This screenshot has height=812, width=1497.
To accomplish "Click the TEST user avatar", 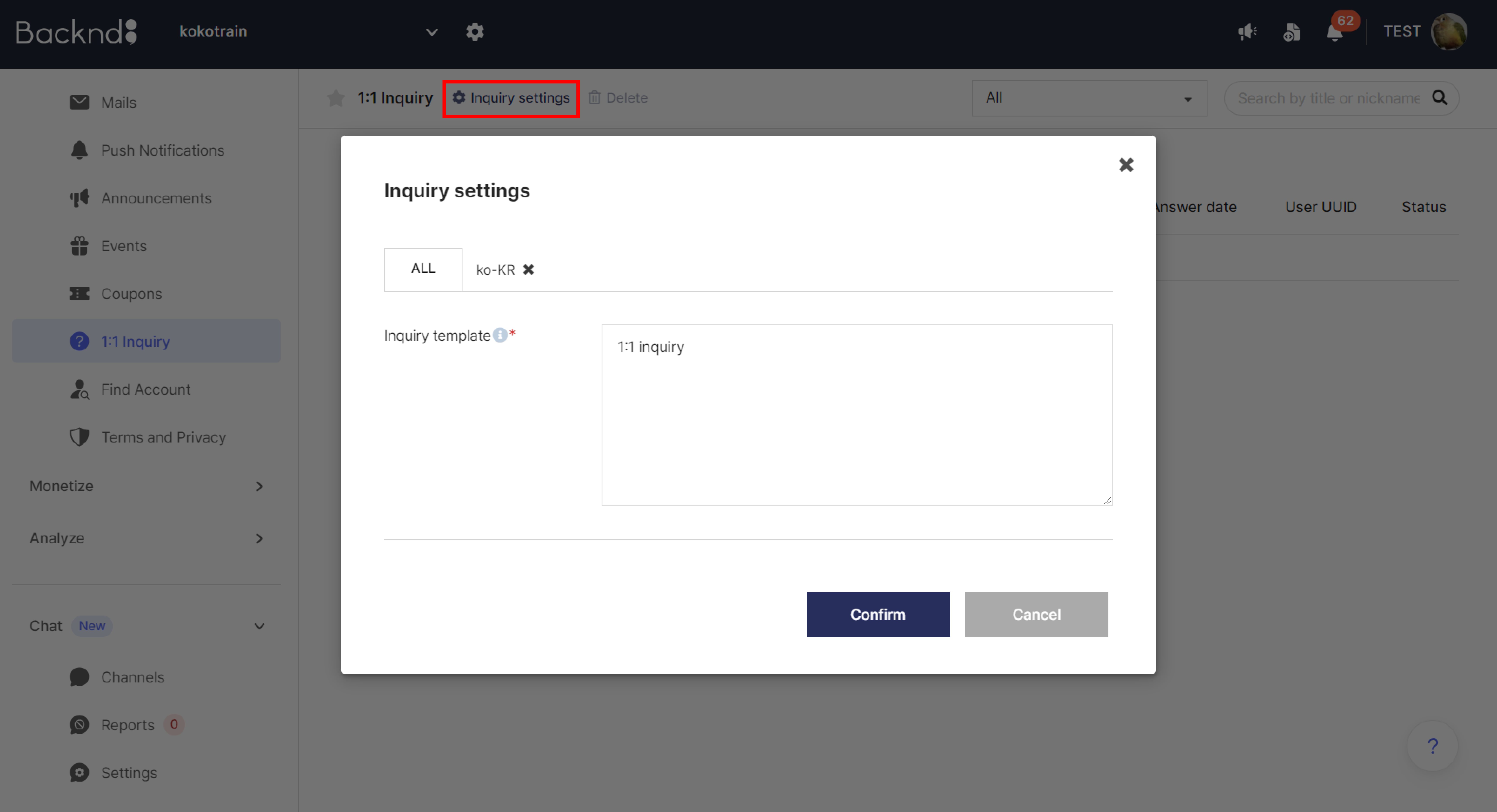I will click(1449, 31).
